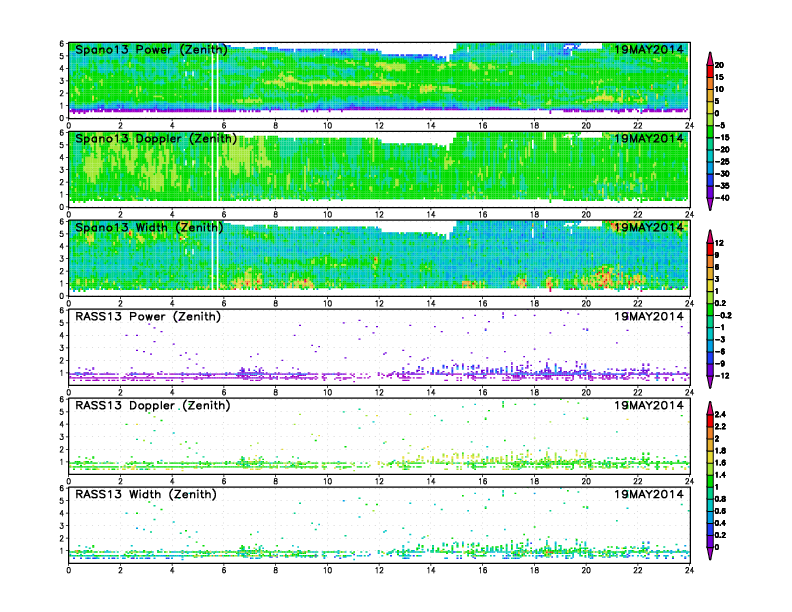Click the '-25' colorbar label

pos(722,162)
